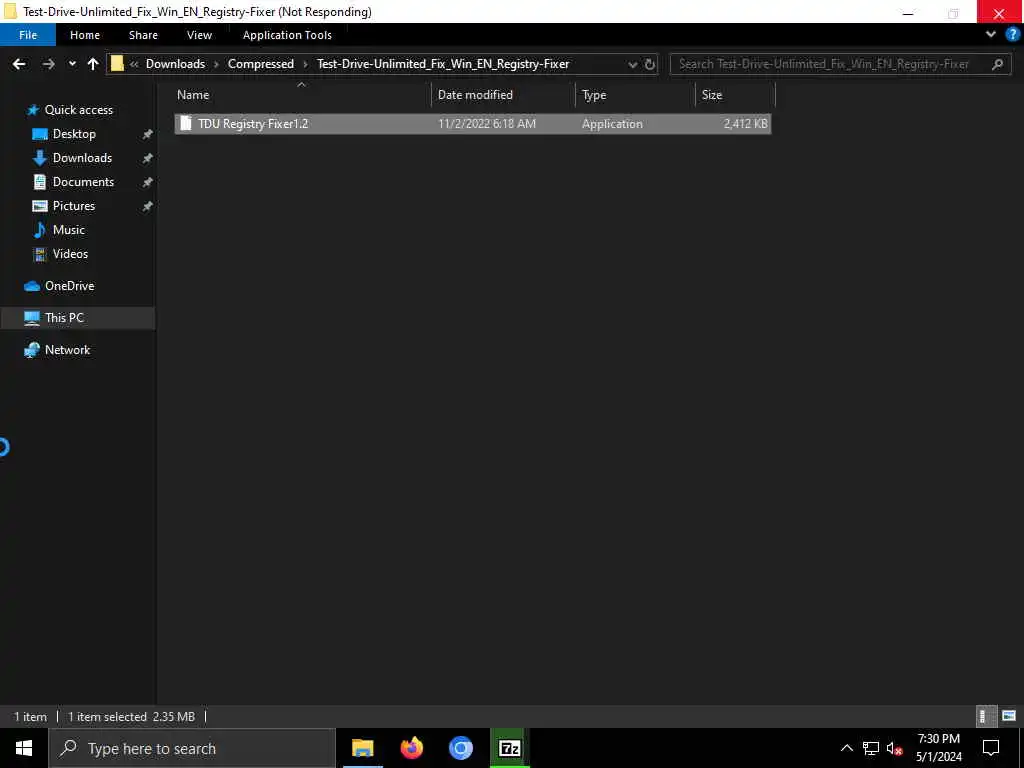Open Documents in the navigation pane

83,182
